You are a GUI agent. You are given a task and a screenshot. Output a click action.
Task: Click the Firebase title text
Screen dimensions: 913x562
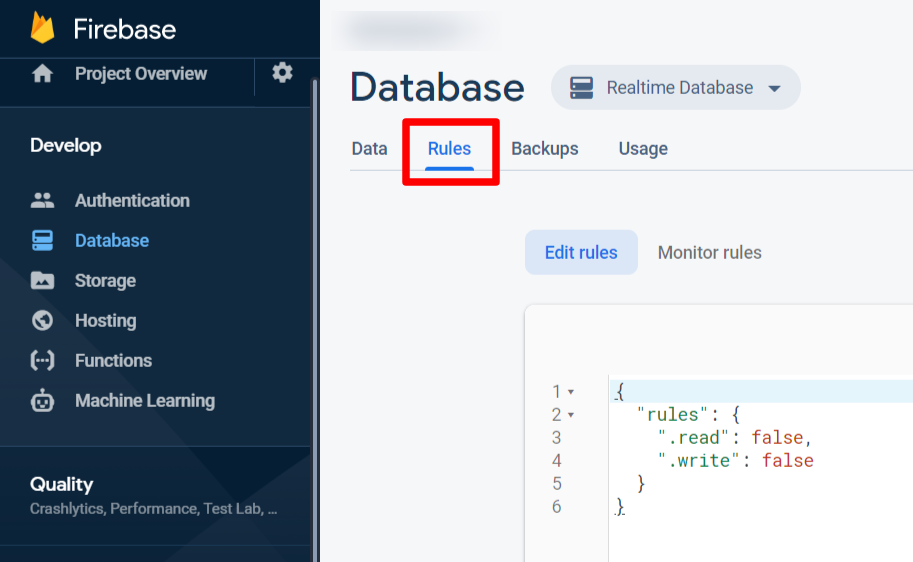[125, 29]
